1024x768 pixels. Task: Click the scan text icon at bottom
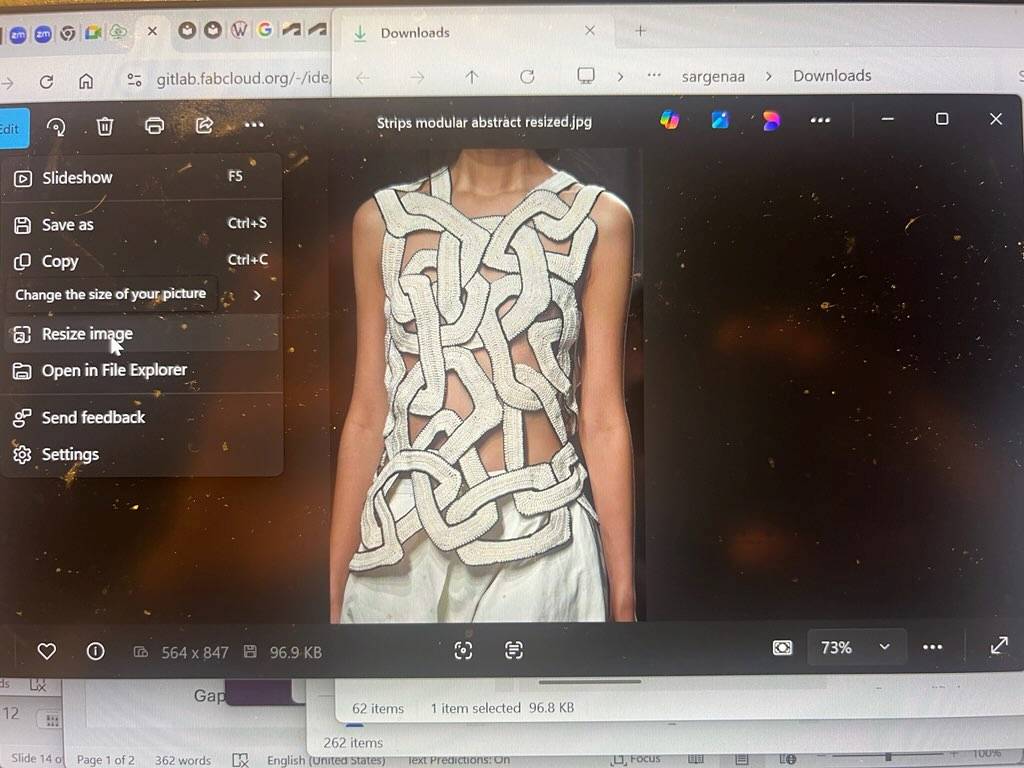[514, 650]
